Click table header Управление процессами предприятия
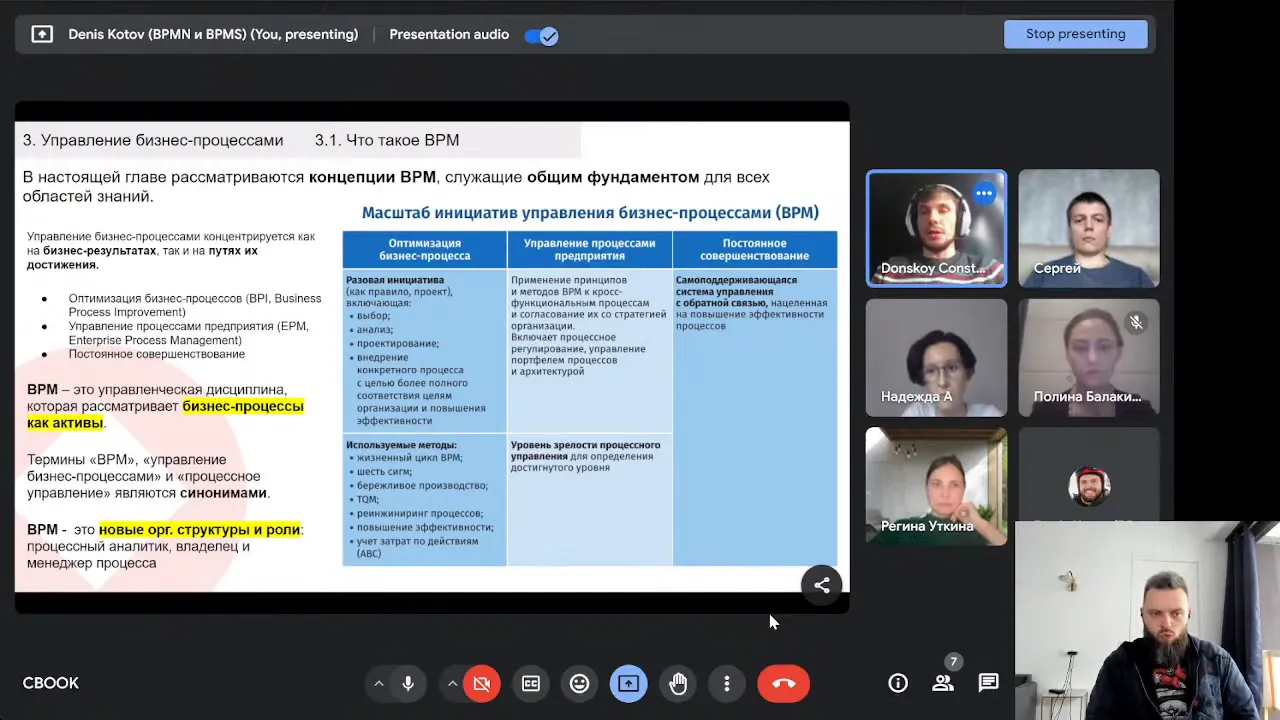This screenshot has height=720, width=1280. (590, 250)
